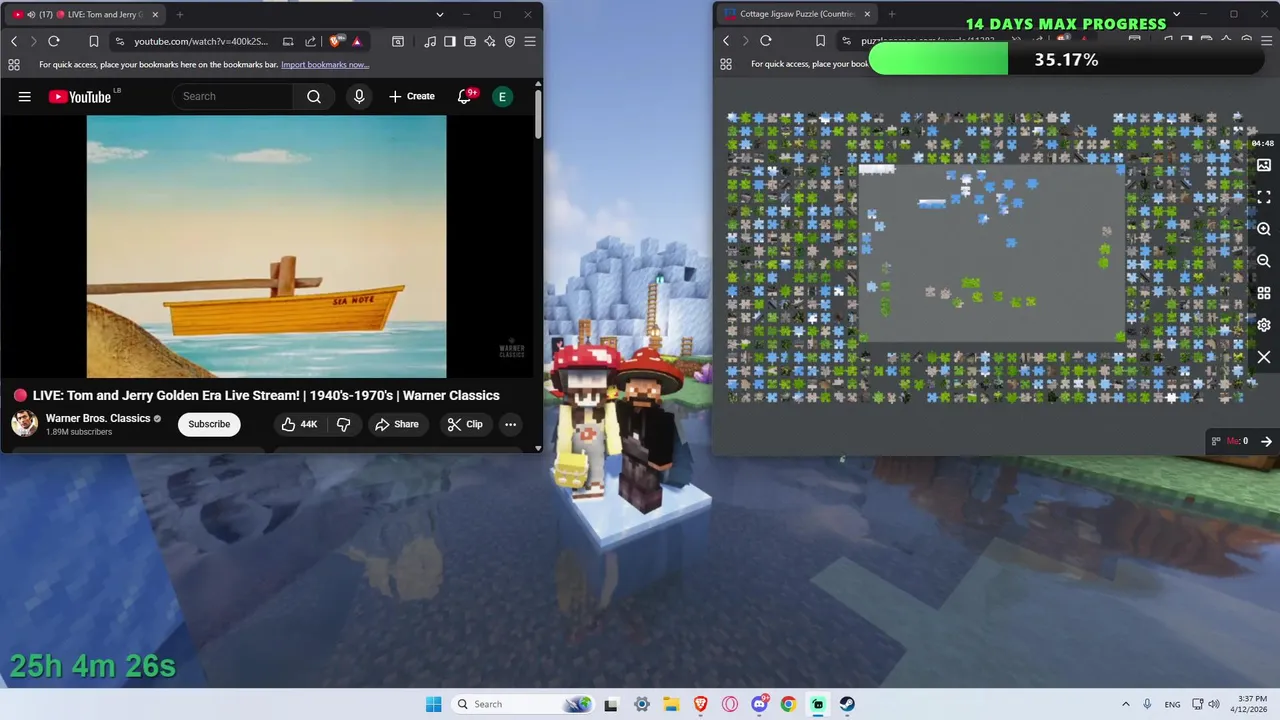The width and height of the screenshot is (1280, 720).
Task: Open Brave main menu in puzzle window
Action: 1266,41
